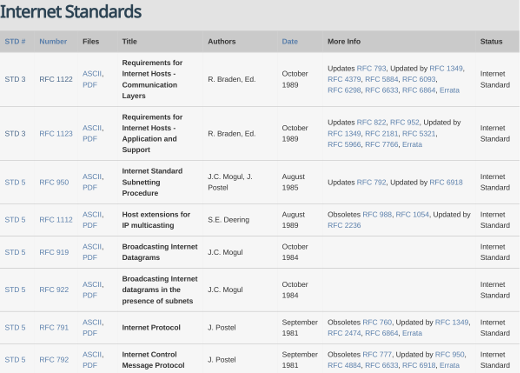The image size is (520, 373).
Task: Open RFC 2236 update link
Action: [x=344, y=226]
